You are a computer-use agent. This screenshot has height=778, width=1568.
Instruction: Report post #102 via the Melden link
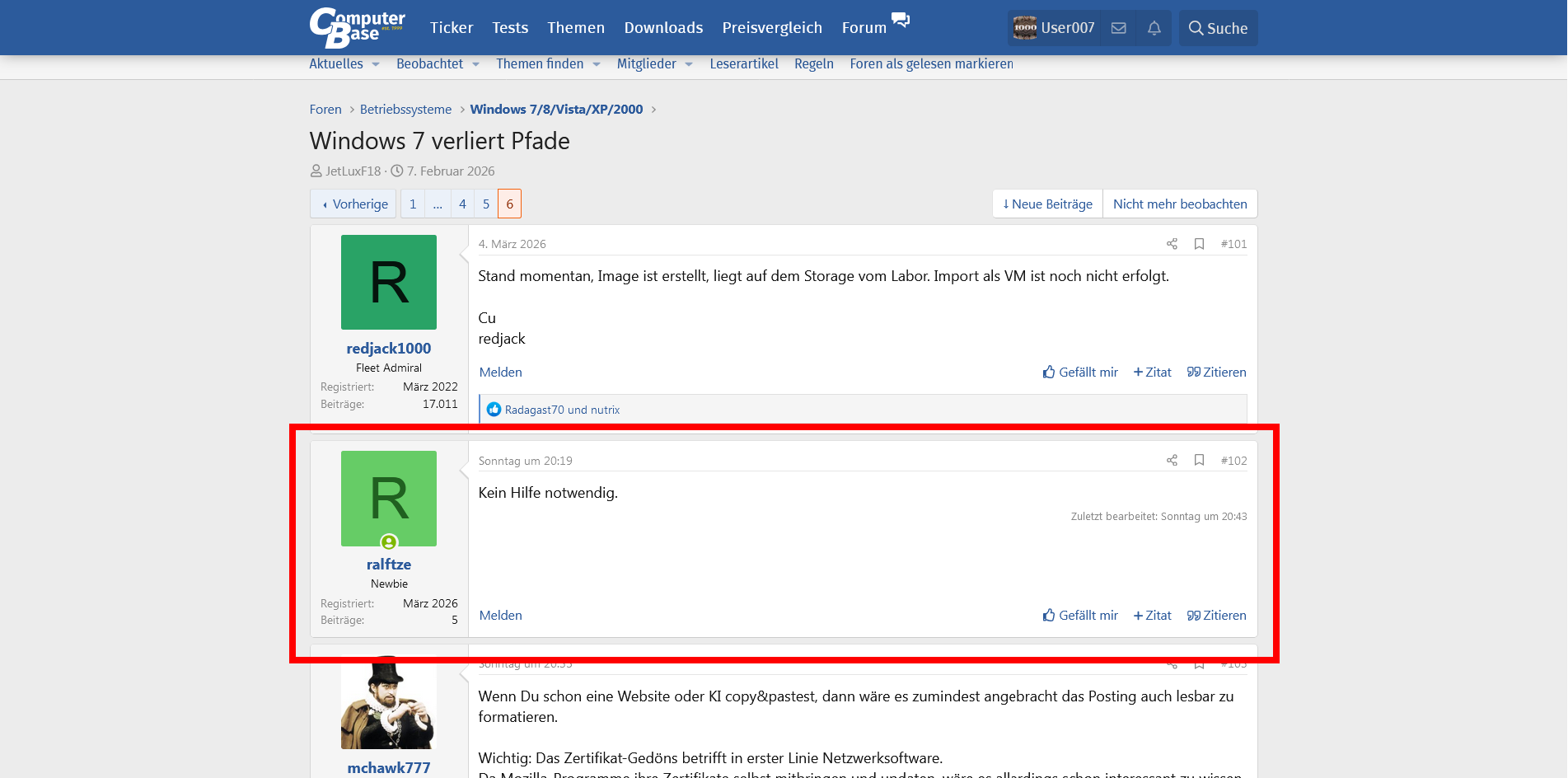point(500,615)
